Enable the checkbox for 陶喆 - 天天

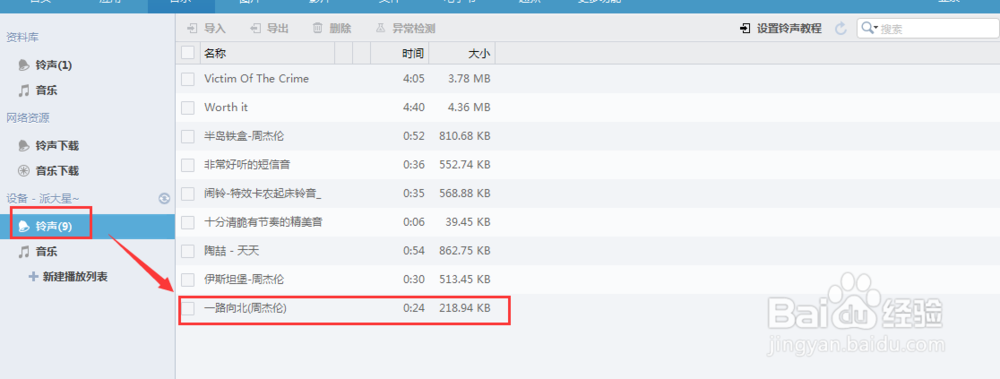point(188,251)
